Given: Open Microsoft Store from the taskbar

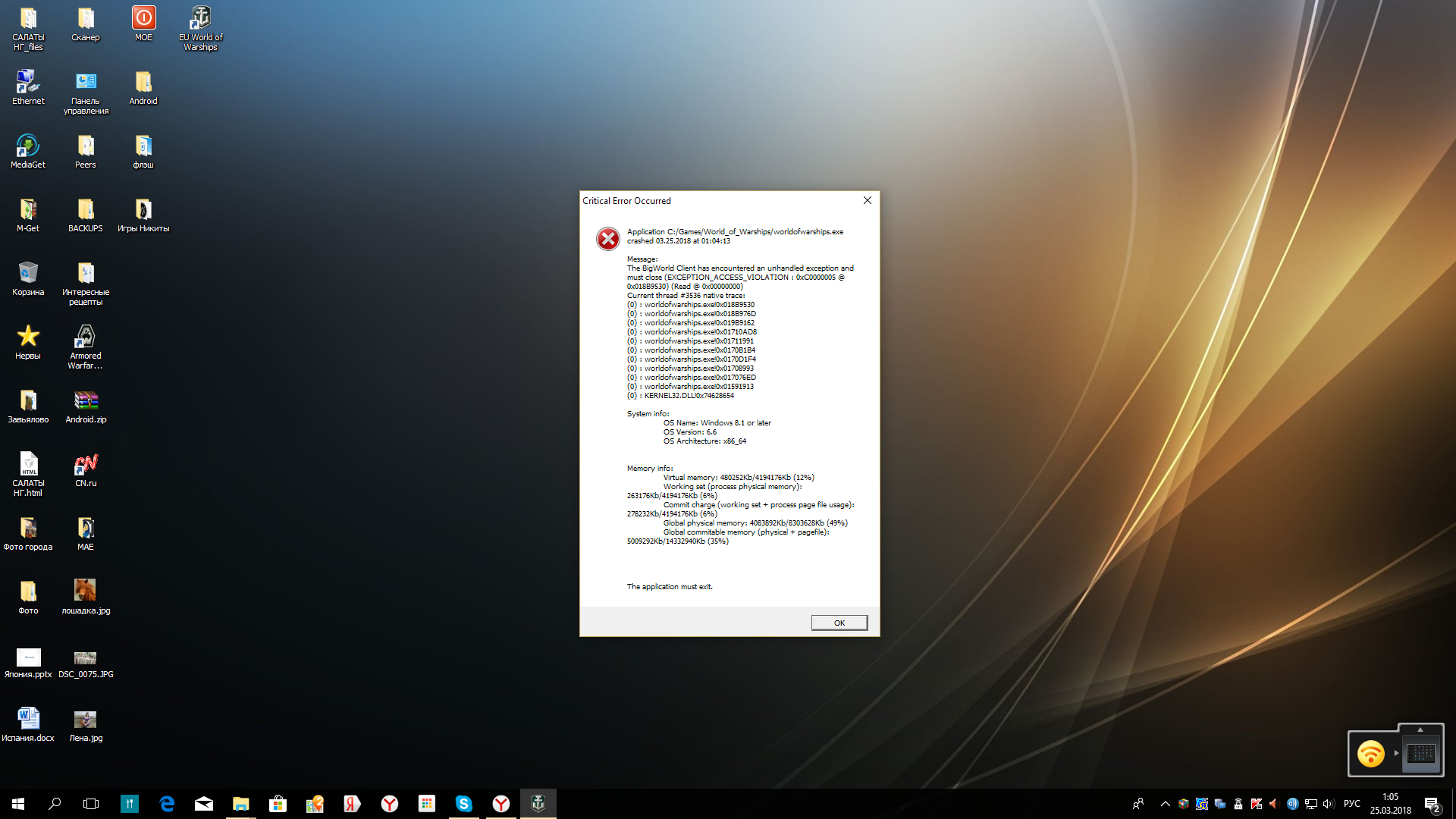Looking at the screenshot, I should pyautogui.click(x=278, y=804).
